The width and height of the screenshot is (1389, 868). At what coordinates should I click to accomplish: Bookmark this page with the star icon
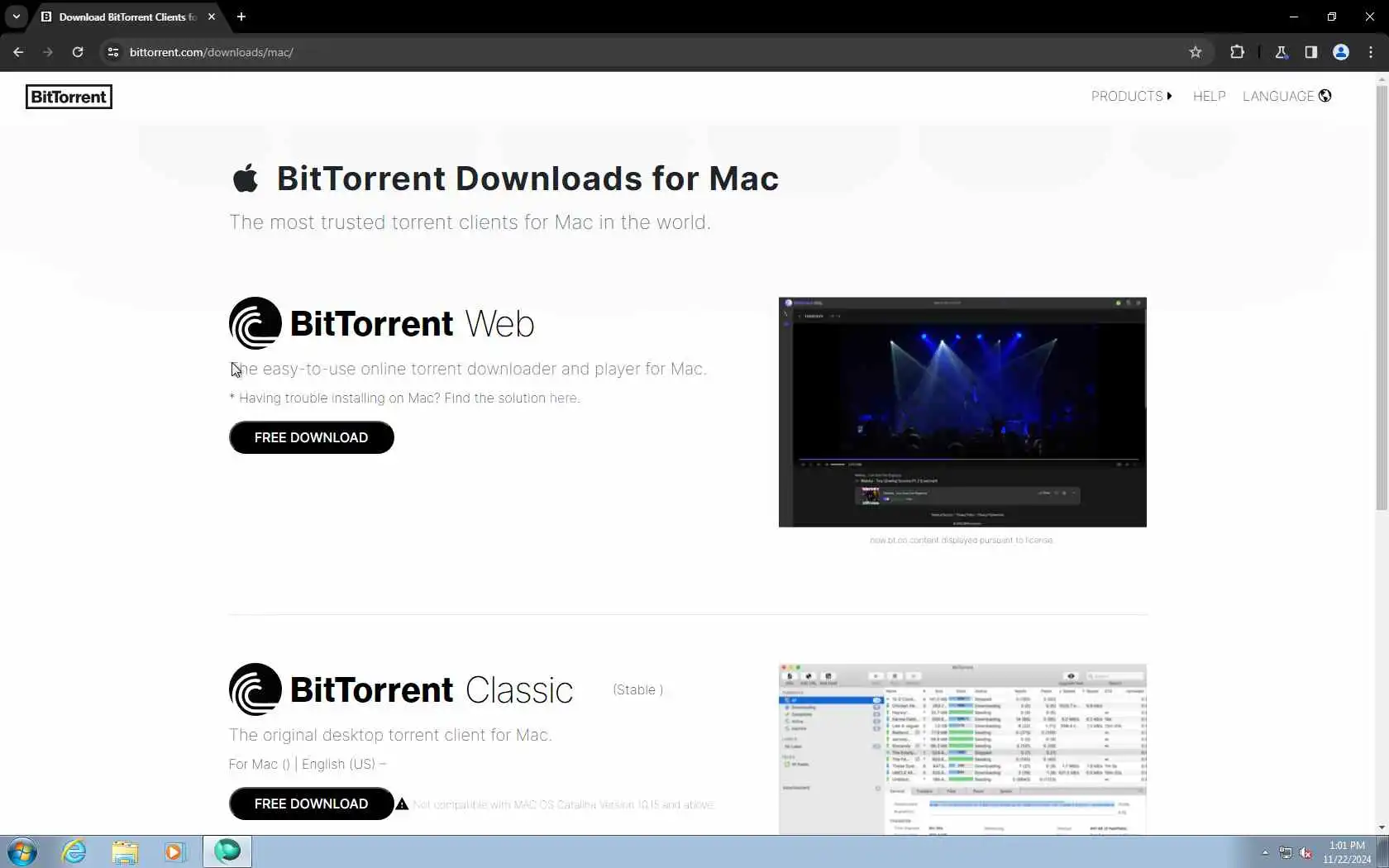1195,52
